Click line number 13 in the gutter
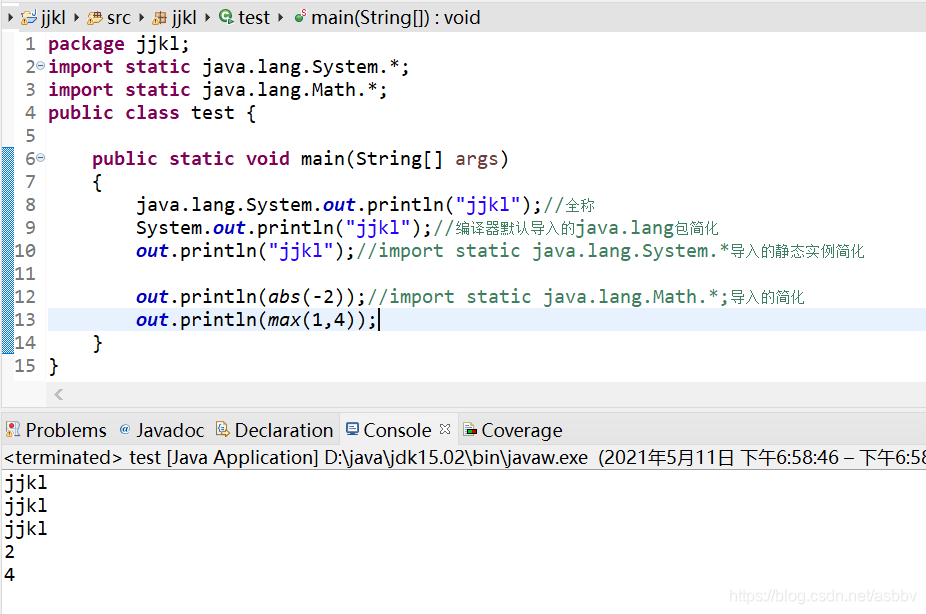Screen dimensions: 926x614 tap(25, 319)
